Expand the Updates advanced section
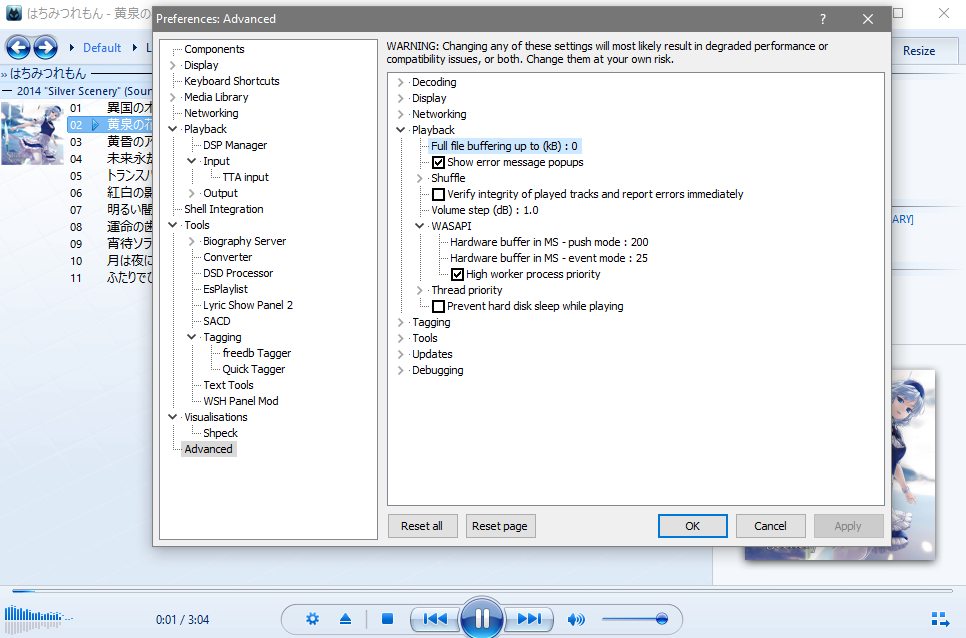Viewport: 966px width, 638px height. [400, 354]
